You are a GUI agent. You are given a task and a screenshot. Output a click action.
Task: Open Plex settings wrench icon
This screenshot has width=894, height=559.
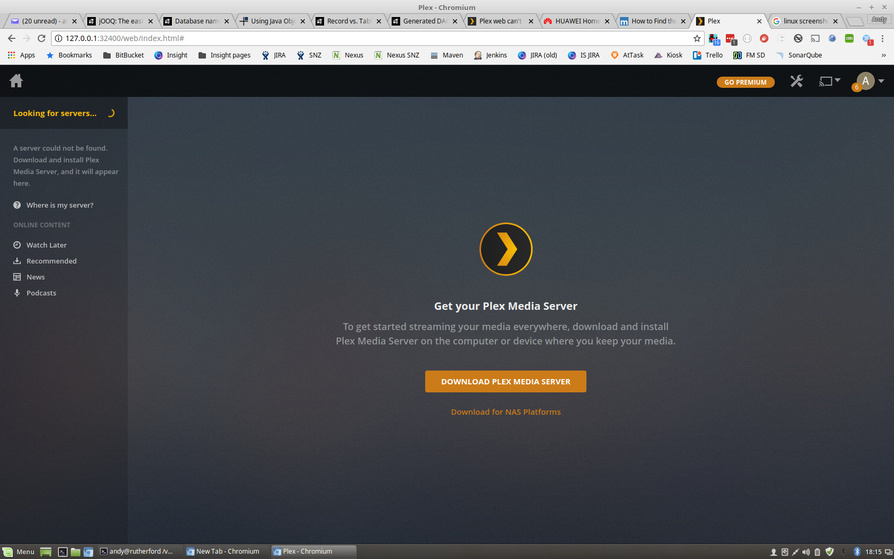797,81
